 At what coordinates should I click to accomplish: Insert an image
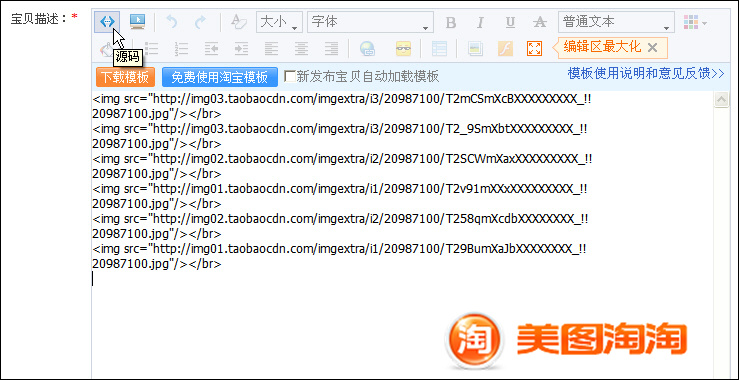tap(475, 49)
